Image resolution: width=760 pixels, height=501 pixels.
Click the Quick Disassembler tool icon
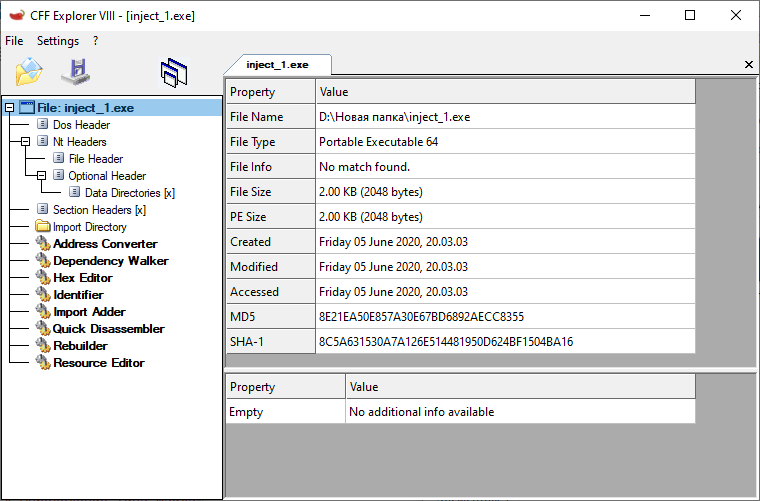[x=43, y=329]
